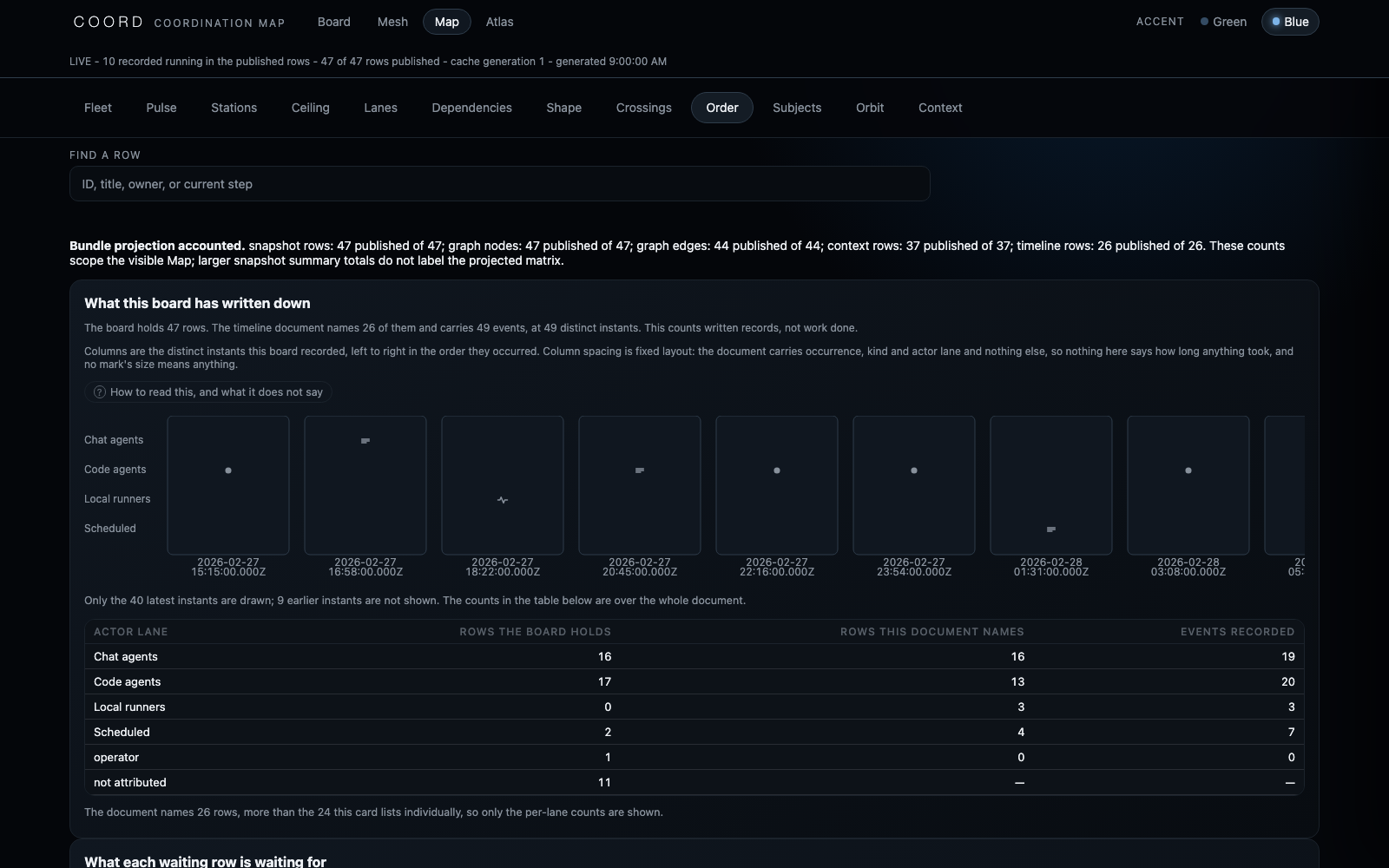Click the pulse mark in the 18:22 column

click(503, 500)
